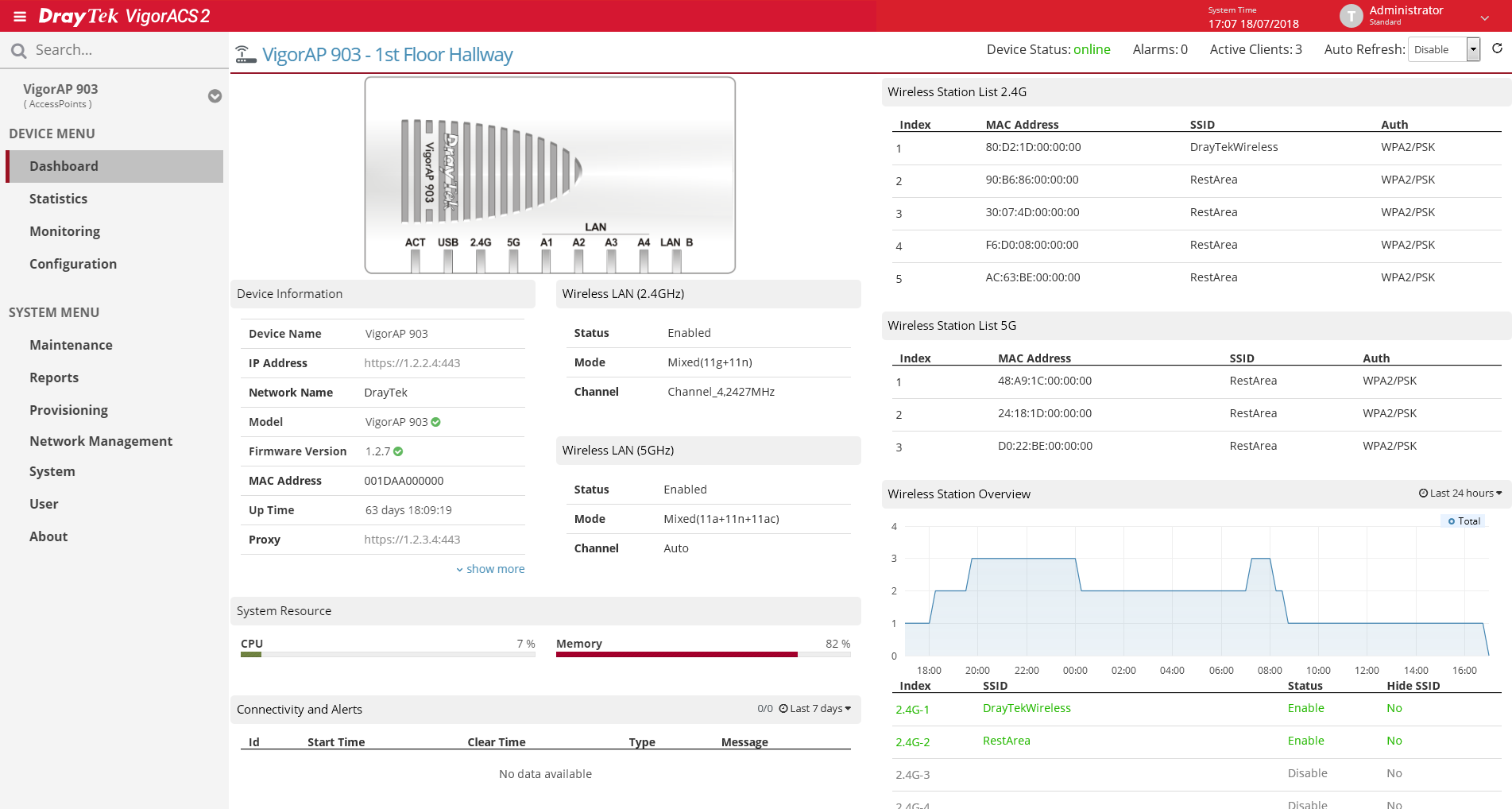Screen dimensions: 1512x809
Task: Click MAC address F6:D0:08:00:00:00
Action: tap(1032, 245)
